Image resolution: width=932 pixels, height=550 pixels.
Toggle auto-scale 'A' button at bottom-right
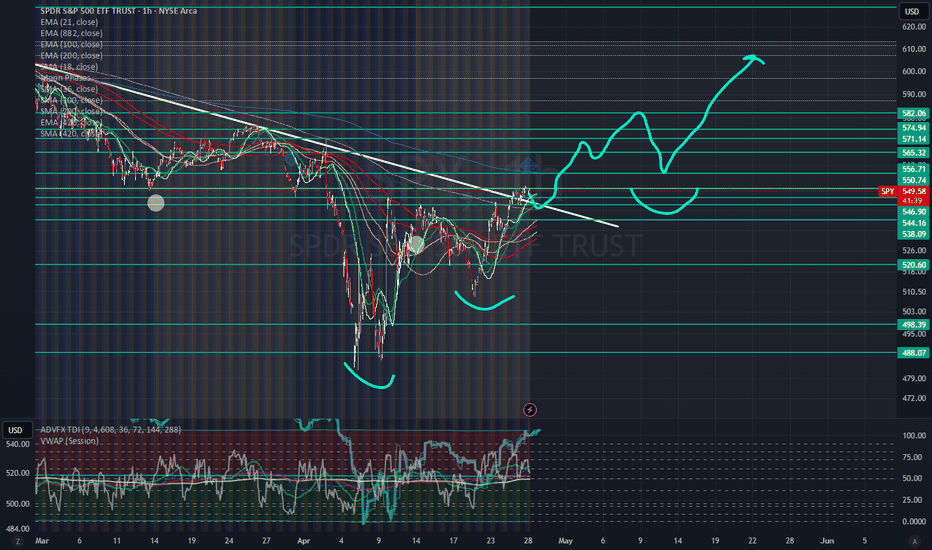914,541
